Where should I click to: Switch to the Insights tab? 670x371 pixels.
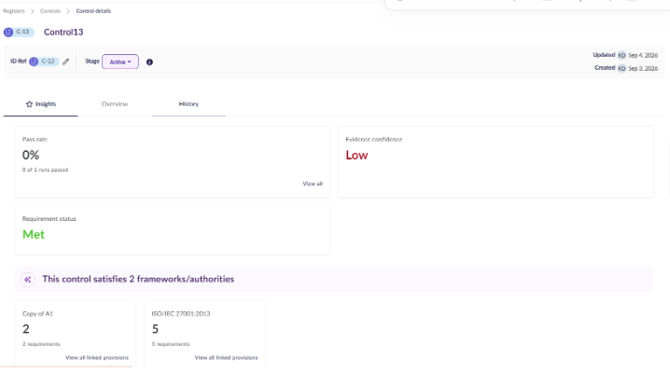(41, 104)
